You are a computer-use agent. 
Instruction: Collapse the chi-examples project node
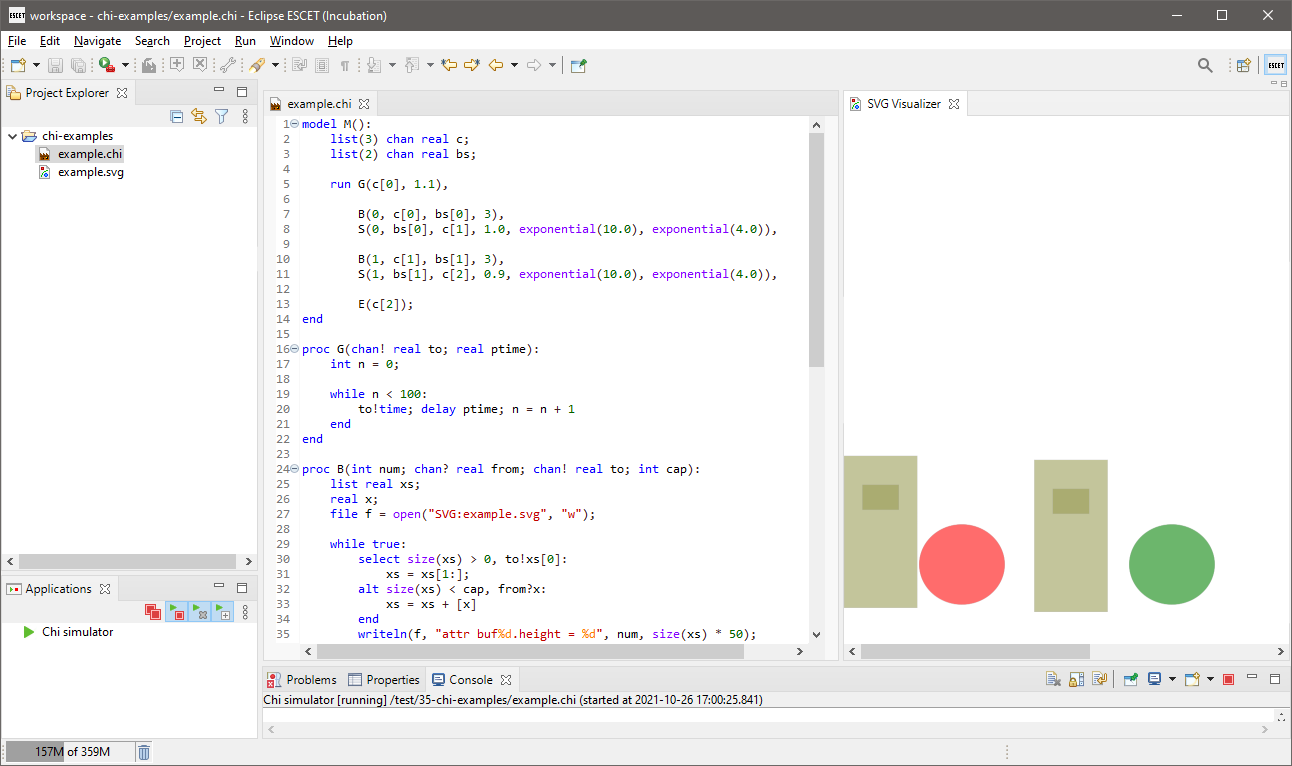coord(12,135)
